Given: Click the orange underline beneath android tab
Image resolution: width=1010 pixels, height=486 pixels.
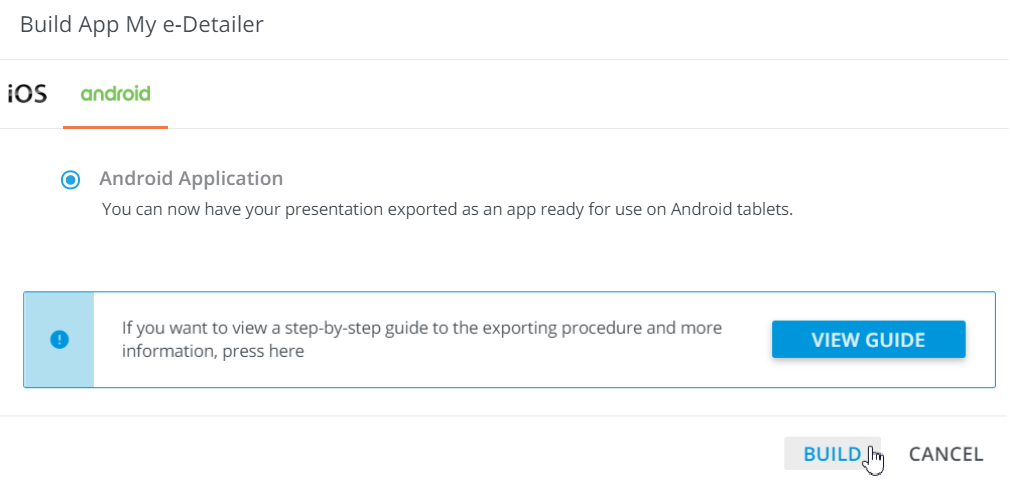Looking at the screenshot, I should (115, 127).
